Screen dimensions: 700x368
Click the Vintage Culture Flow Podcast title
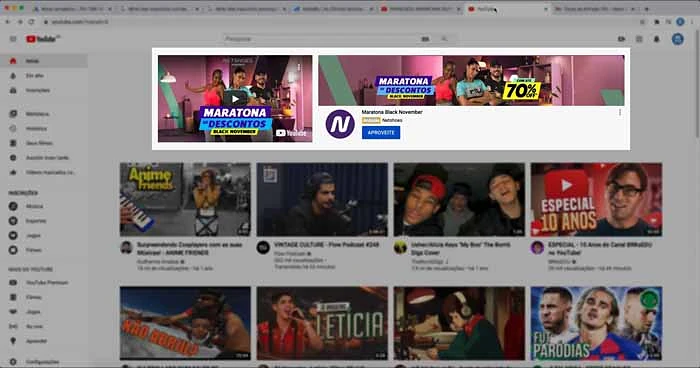pyautogui.click(x=326, y=245)
